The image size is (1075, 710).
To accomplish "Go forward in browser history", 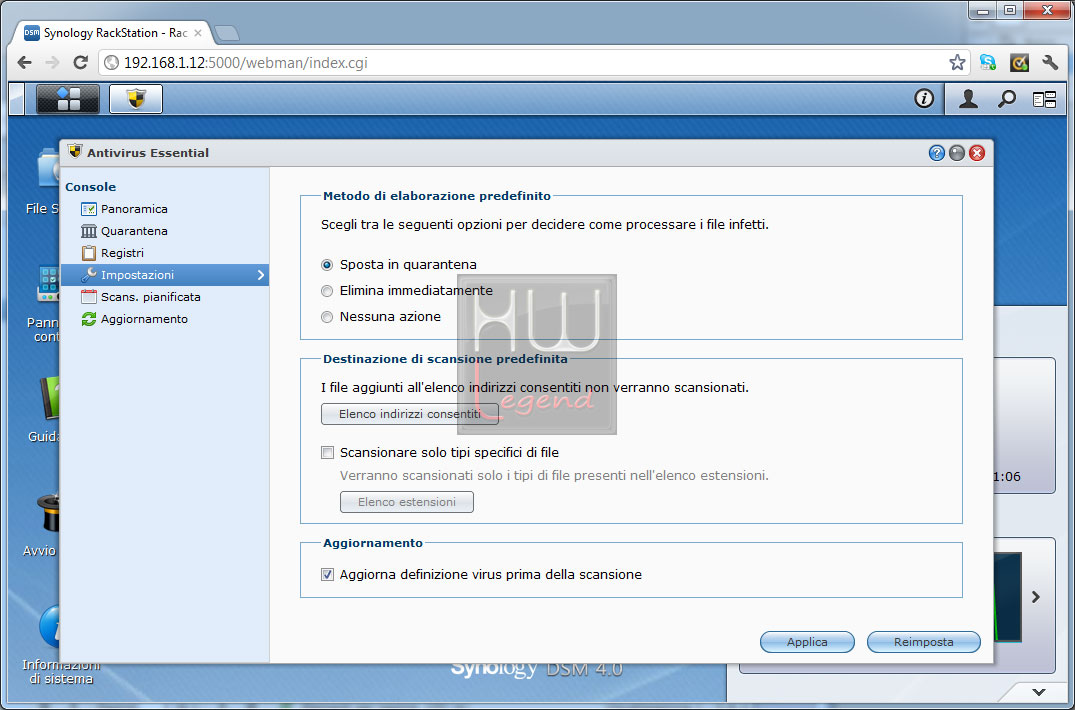I will tap(52, 63).
